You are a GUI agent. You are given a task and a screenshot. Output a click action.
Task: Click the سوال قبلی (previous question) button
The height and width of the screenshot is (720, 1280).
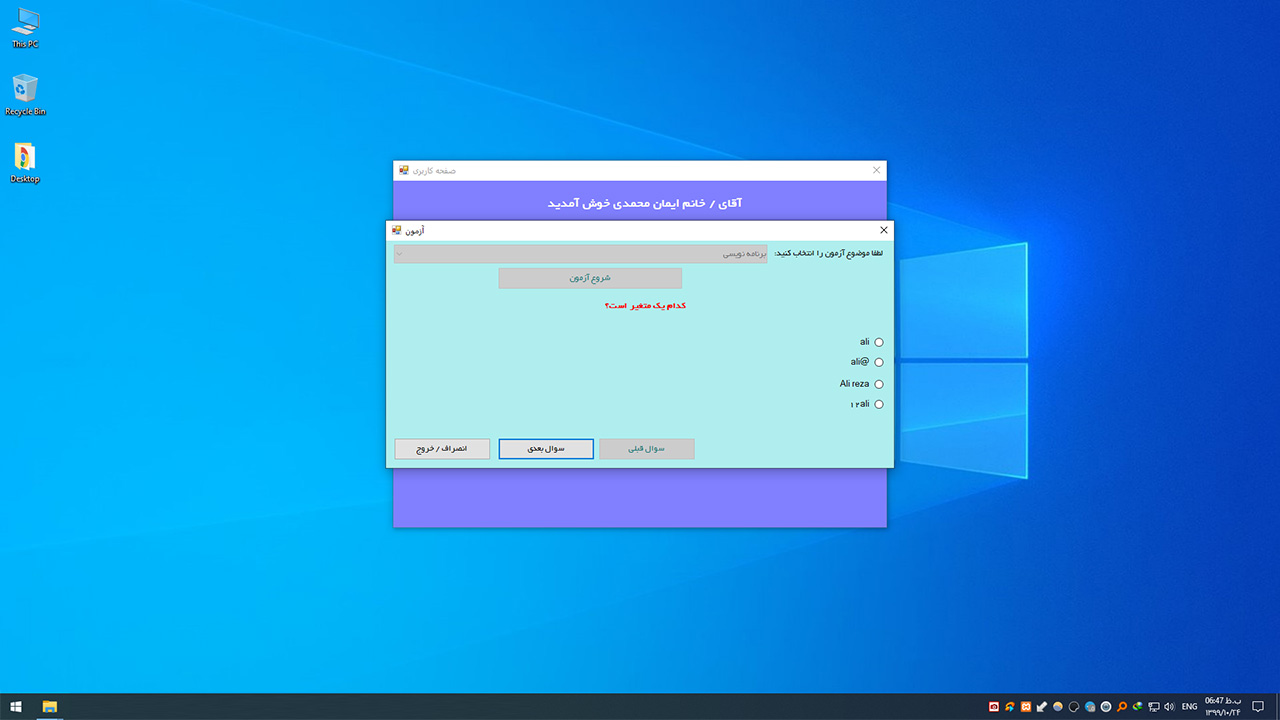coord(646,449)
